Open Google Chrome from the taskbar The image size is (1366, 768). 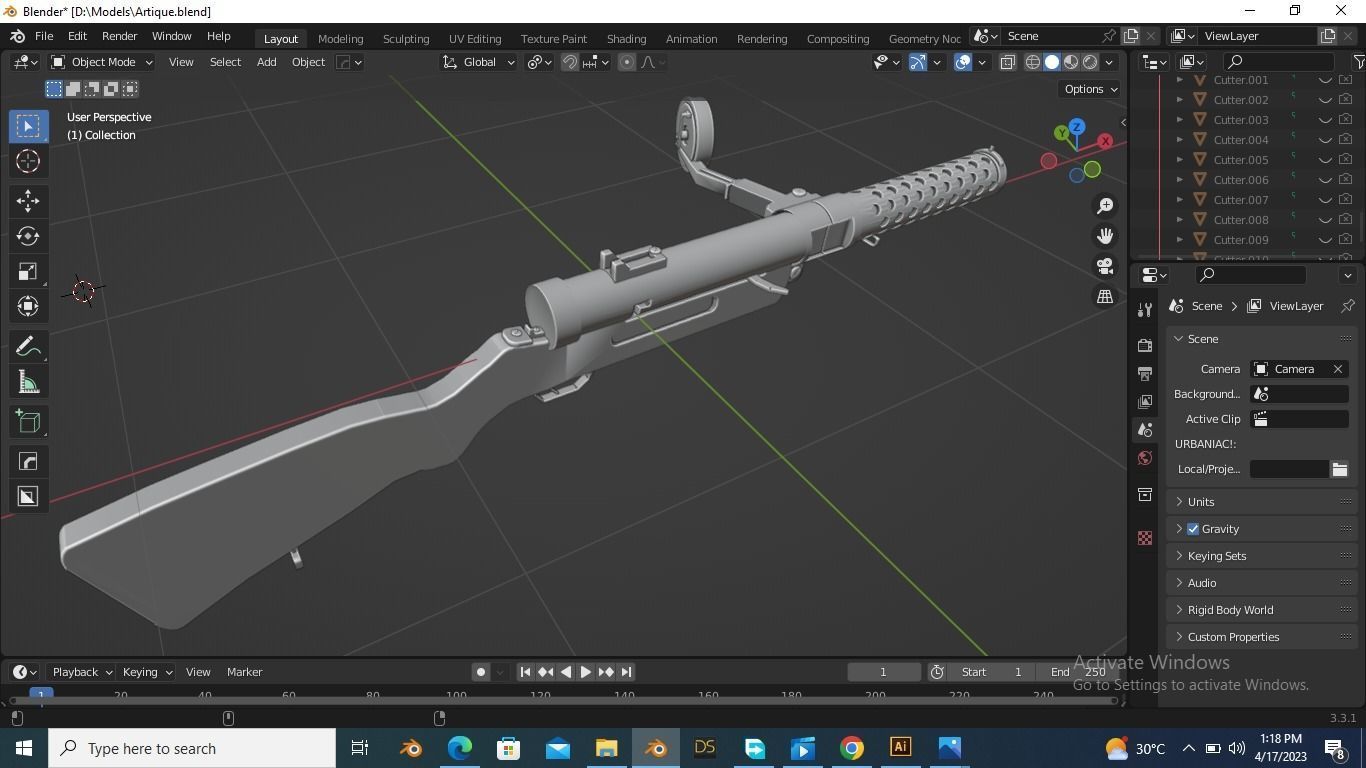tap(852, 748)
